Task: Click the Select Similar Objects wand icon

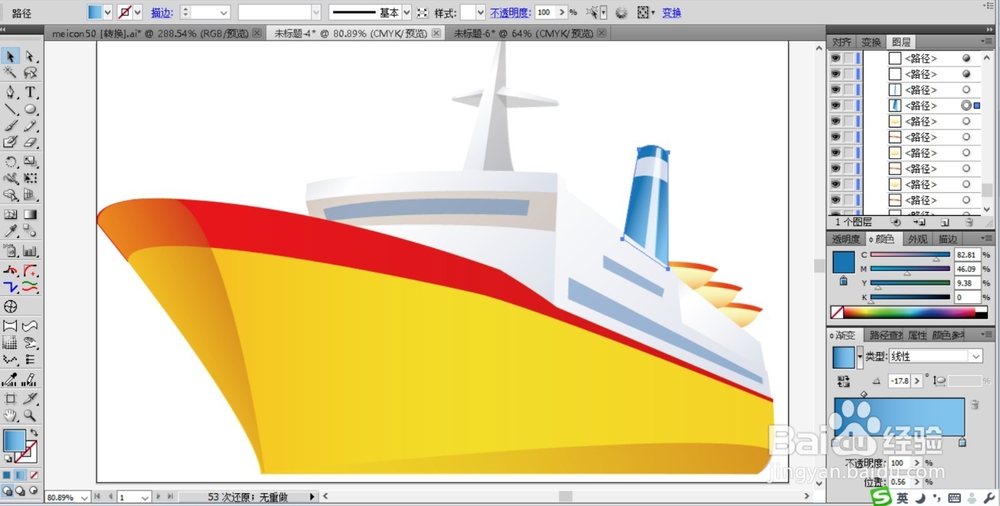Action: tap(592, 12)
